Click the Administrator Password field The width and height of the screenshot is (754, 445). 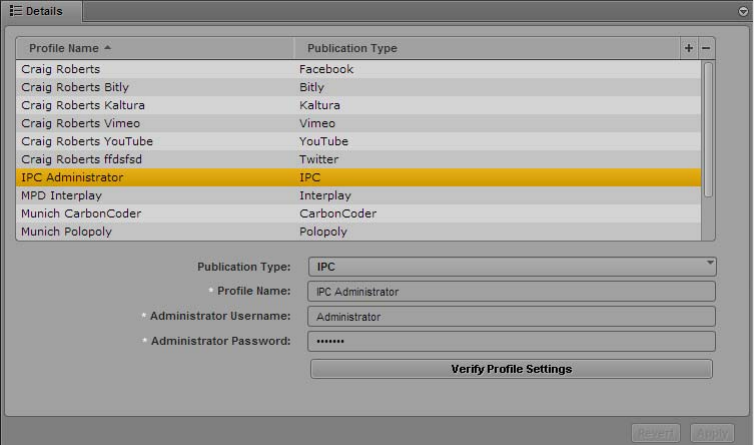tap(513, 342)
